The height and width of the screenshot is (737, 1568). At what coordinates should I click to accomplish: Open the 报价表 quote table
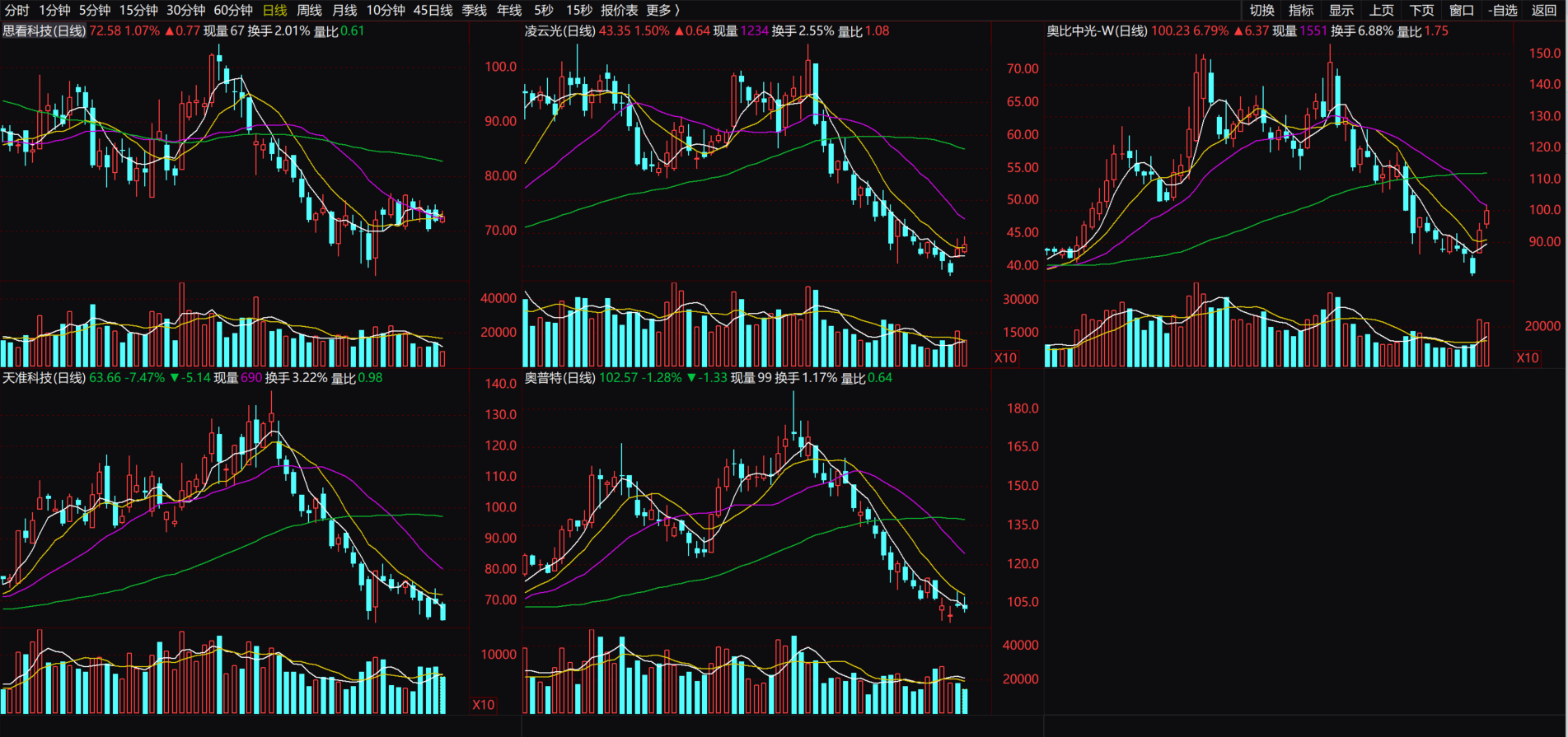[620, 10]
